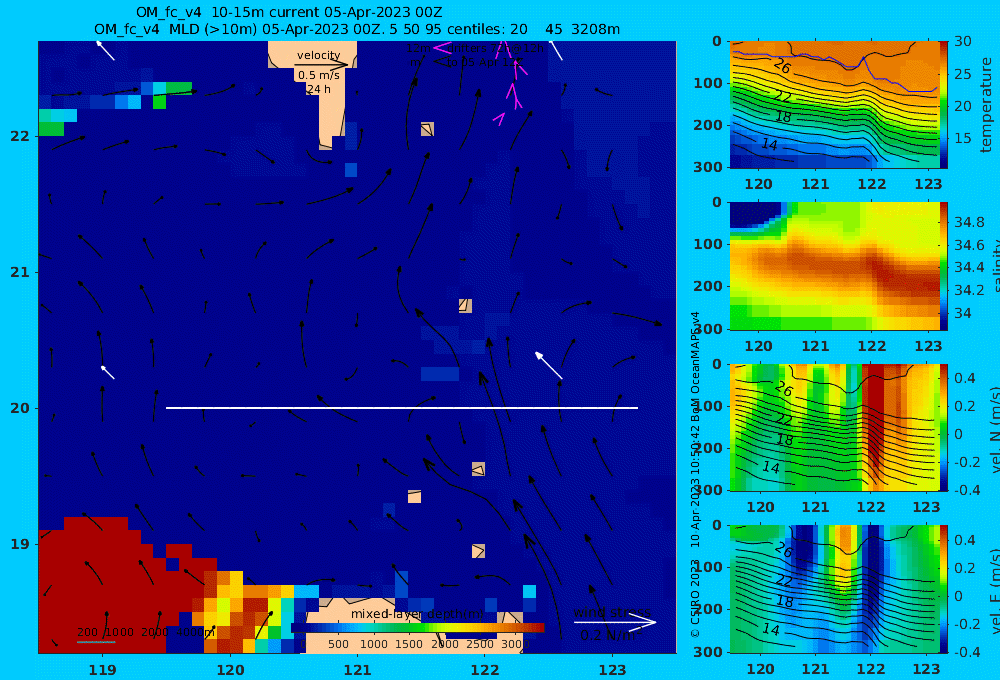Click the small island square near 22N
Image resolution: width=1000 pixels, height=680 pixels.
[427, 129]
